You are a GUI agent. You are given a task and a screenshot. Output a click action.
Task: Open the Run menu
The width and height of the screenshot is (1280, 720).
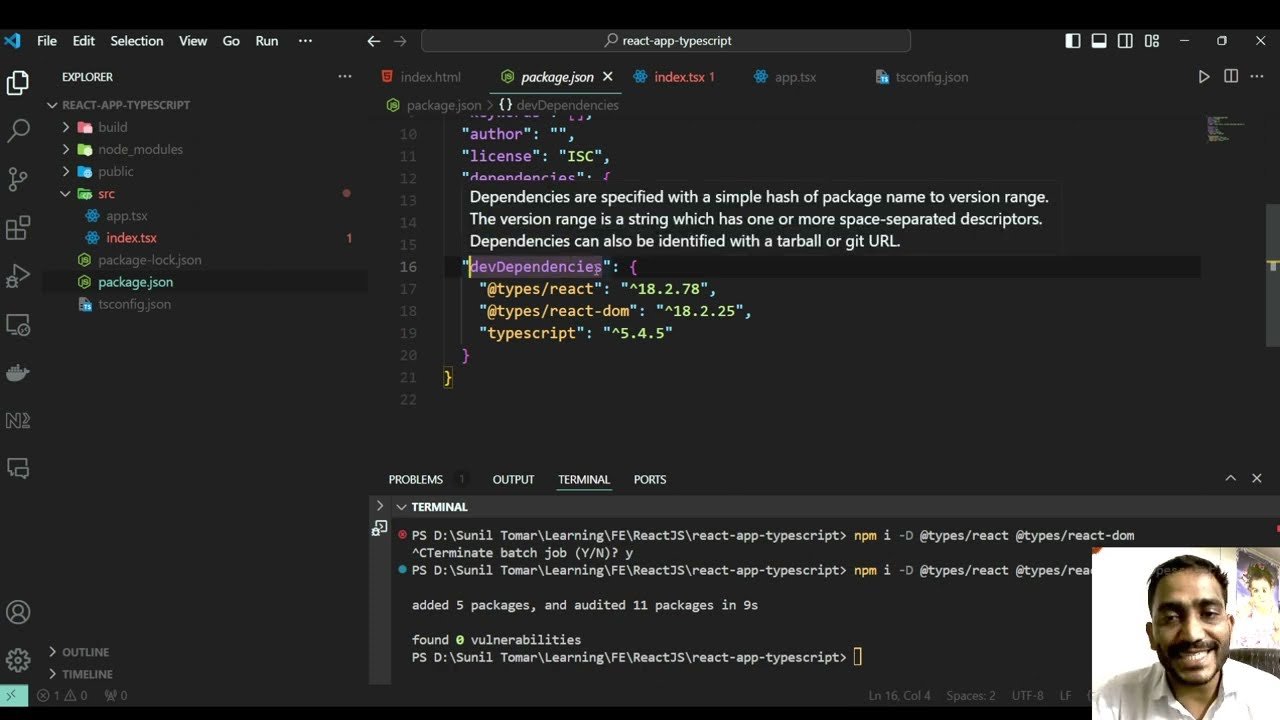pyautogui.click(x=267, y=41)
